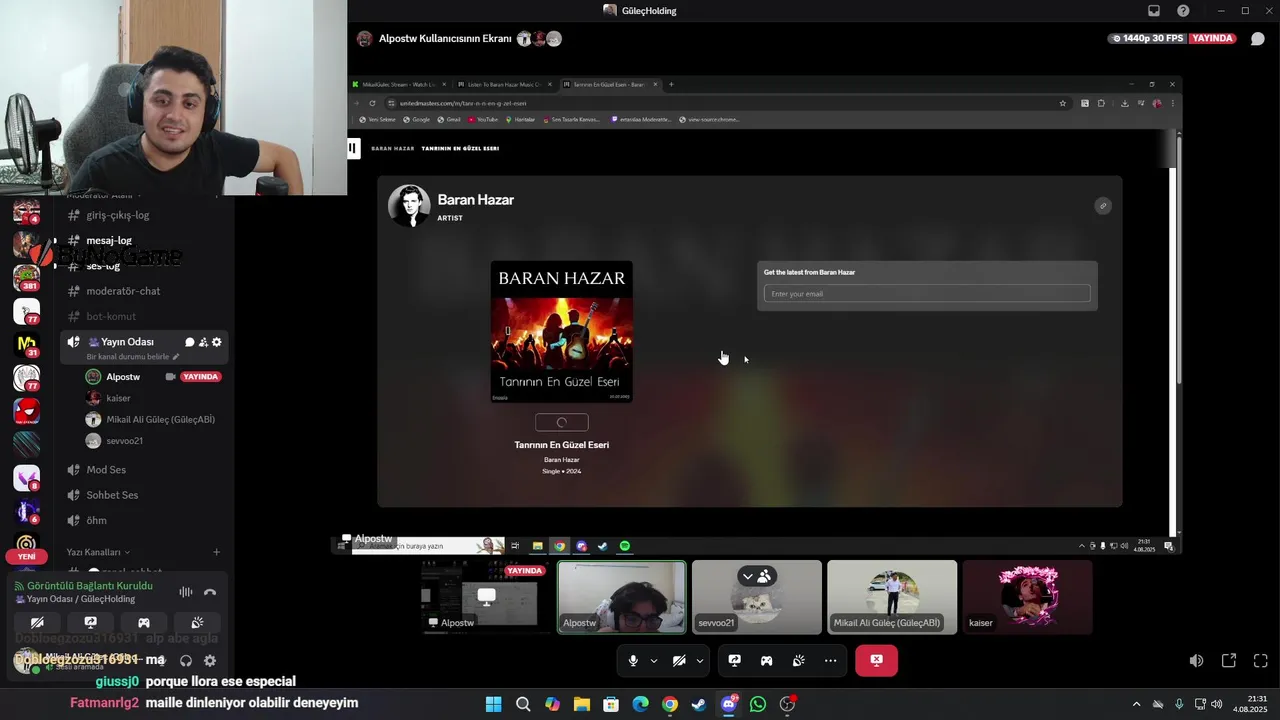Select the Alpostw camera tile

click(x=621, y=597)
